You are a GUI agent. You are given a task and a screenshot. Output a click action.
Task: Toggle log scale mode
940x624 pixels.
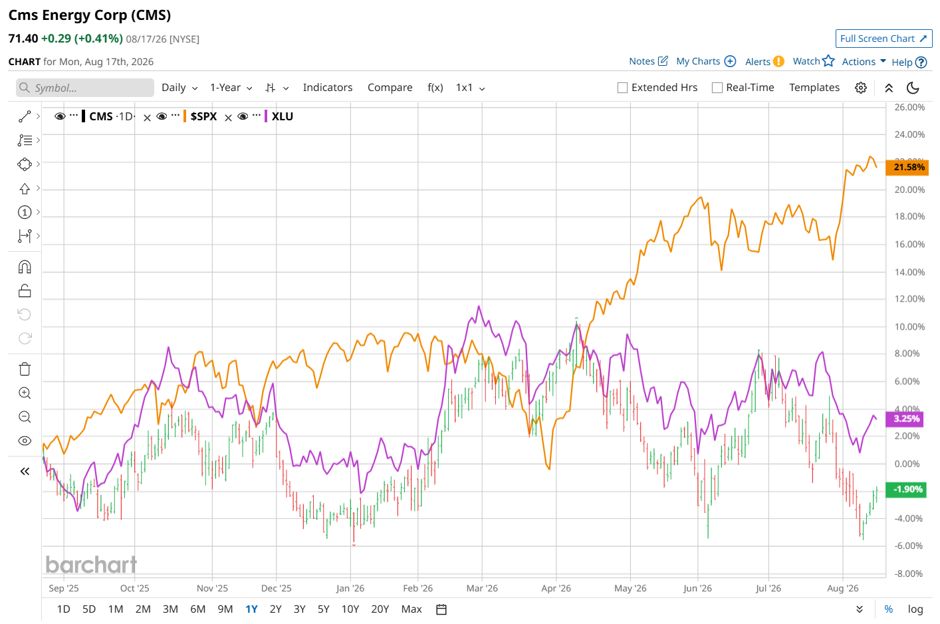pyautogui.click(x=915, y=609)
